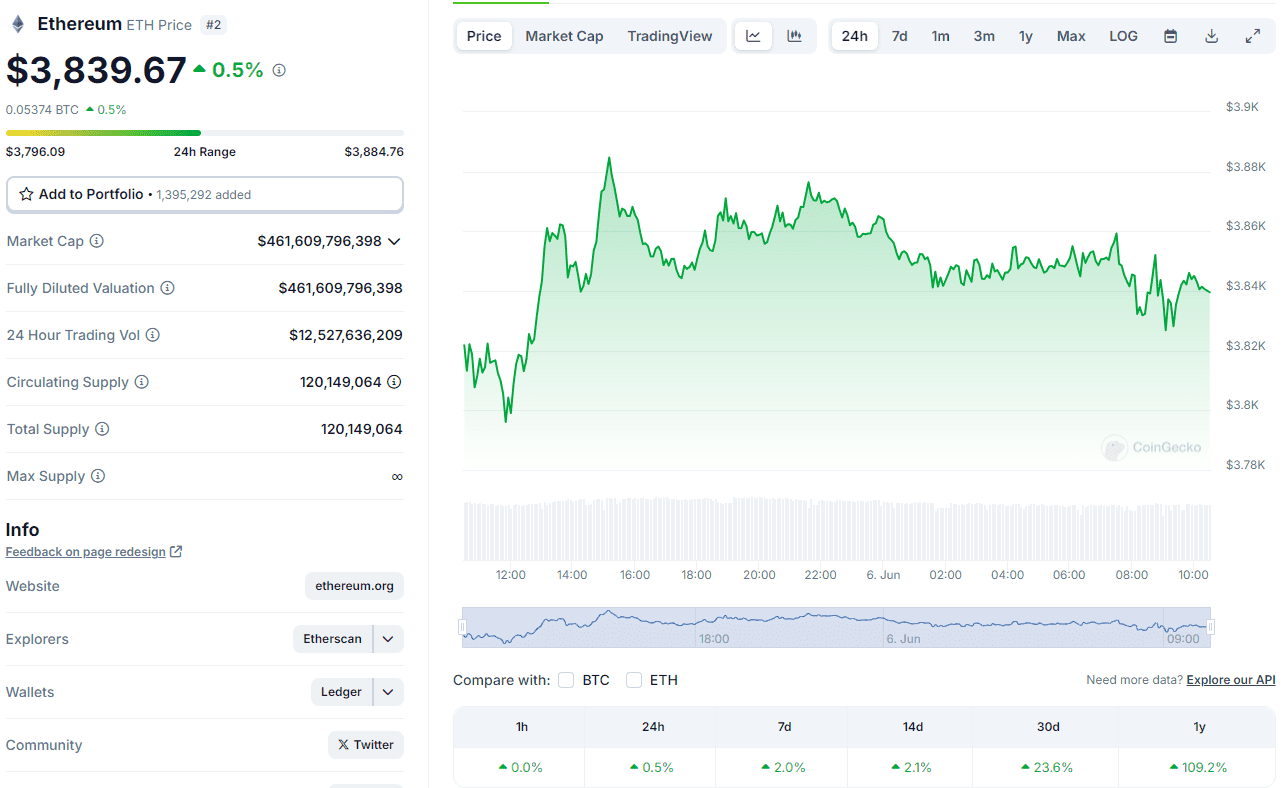Click the 7d 2.0% change cell
This screenshot has width=1285, height=788.
click(x=784, y=768)
